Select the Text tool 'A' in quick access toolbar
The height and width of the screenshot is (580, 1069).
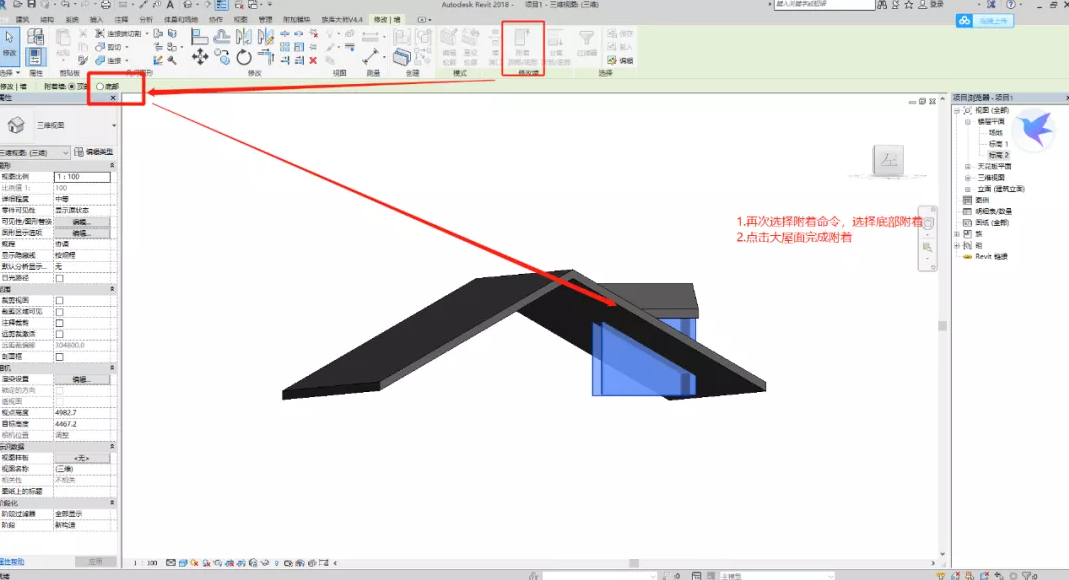(170, 4)
